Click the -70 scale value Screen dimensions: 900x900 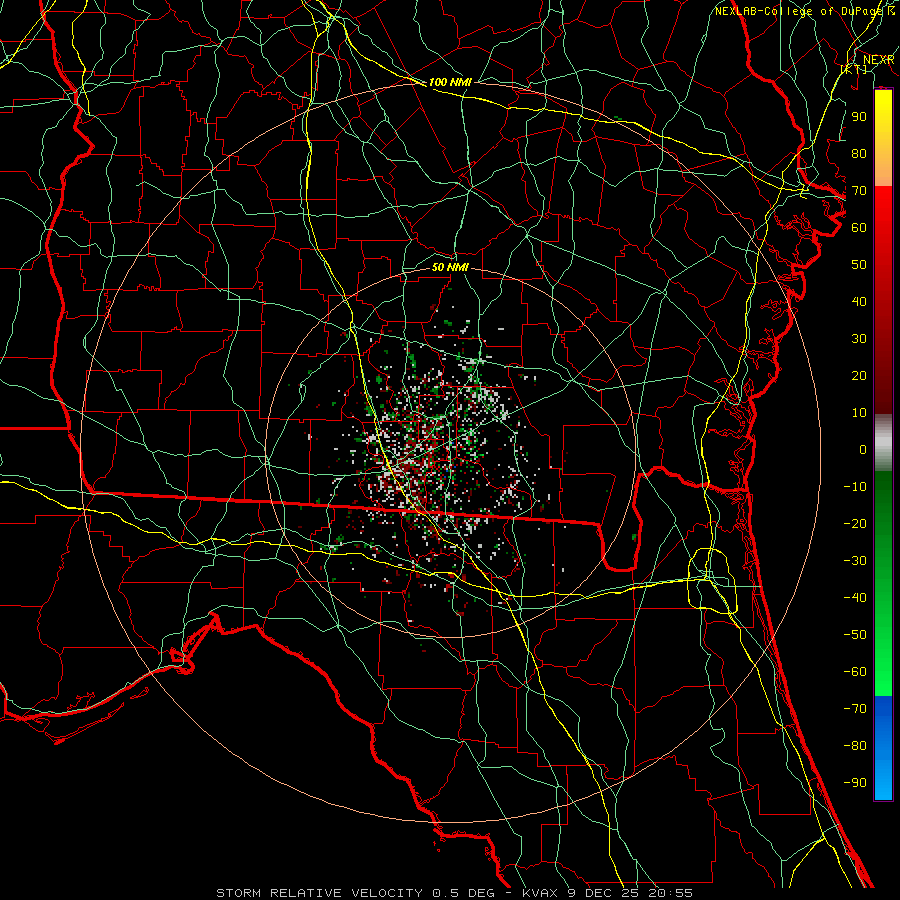[855, 709]
